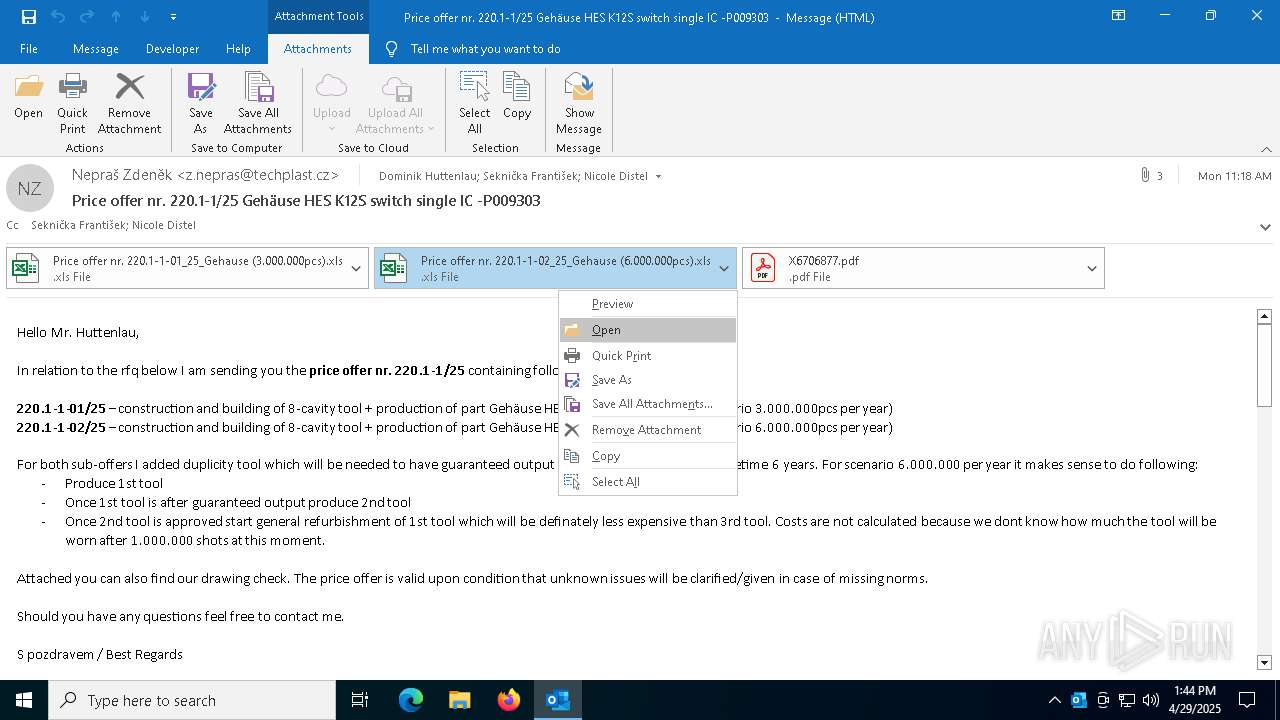1280x720 pixels.
Task: Click Remove Attachment ribbon button
Action: [x=129, y=104]
